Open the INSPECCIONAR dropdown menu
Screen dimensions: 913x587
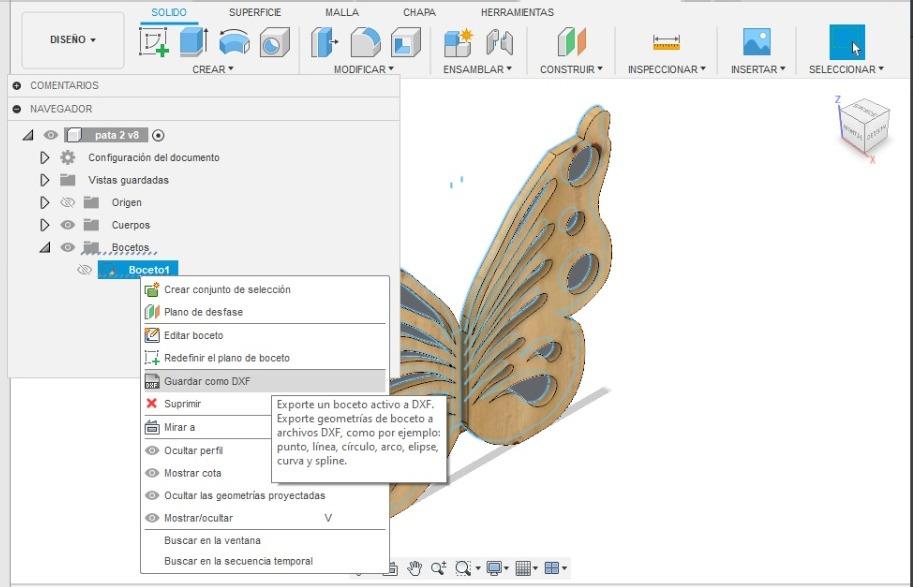[x=667, y=69]
